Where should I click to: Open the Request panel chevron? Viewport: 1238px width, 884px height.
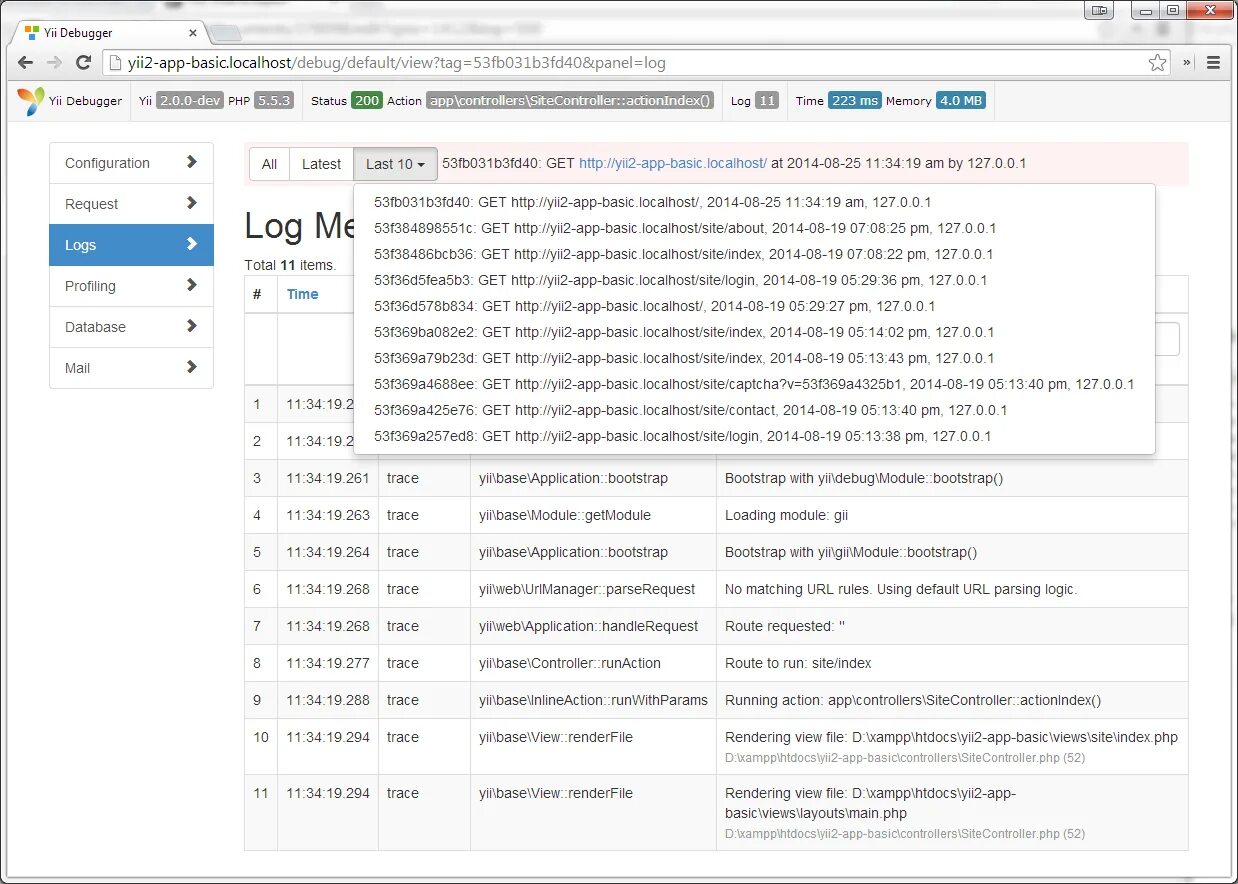pos(191,203)
